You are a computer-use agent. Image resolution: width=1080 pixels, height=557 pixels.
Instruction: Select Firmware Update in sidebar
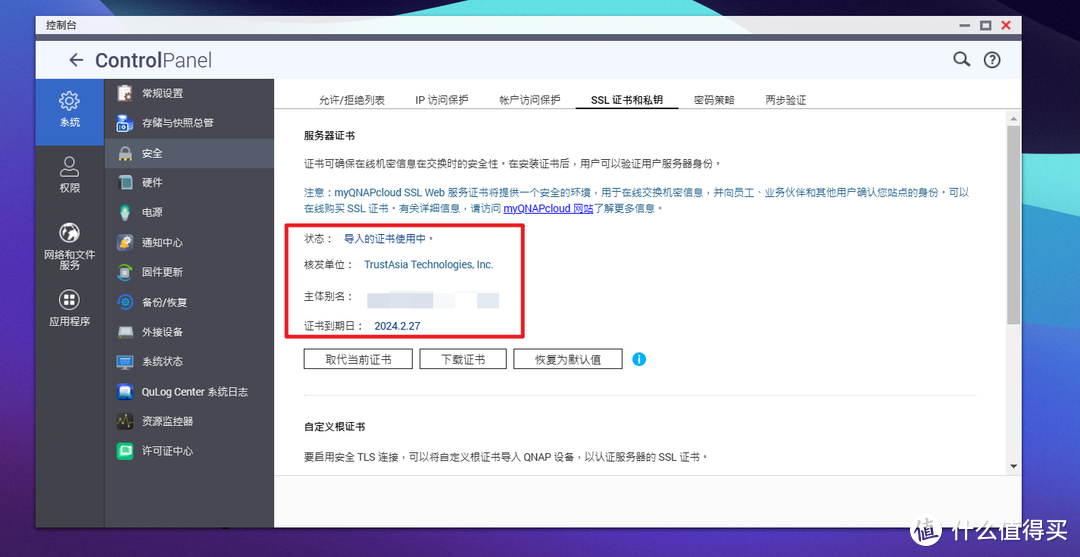[x=162, y=272]
